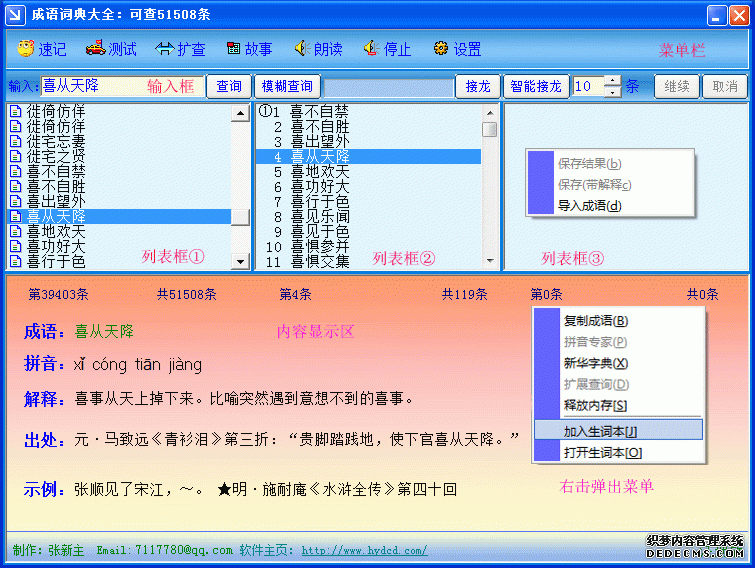Click the idiom input field

click(122, 86)
